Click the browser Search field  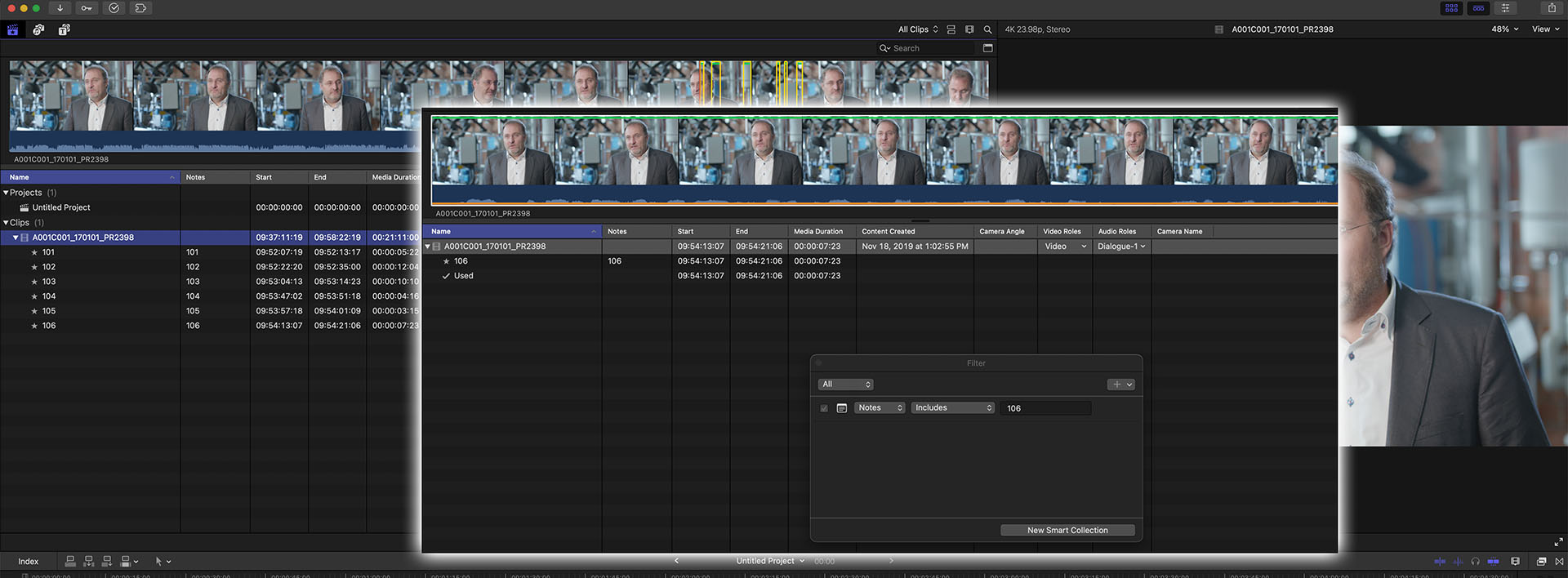click(927, 48)
